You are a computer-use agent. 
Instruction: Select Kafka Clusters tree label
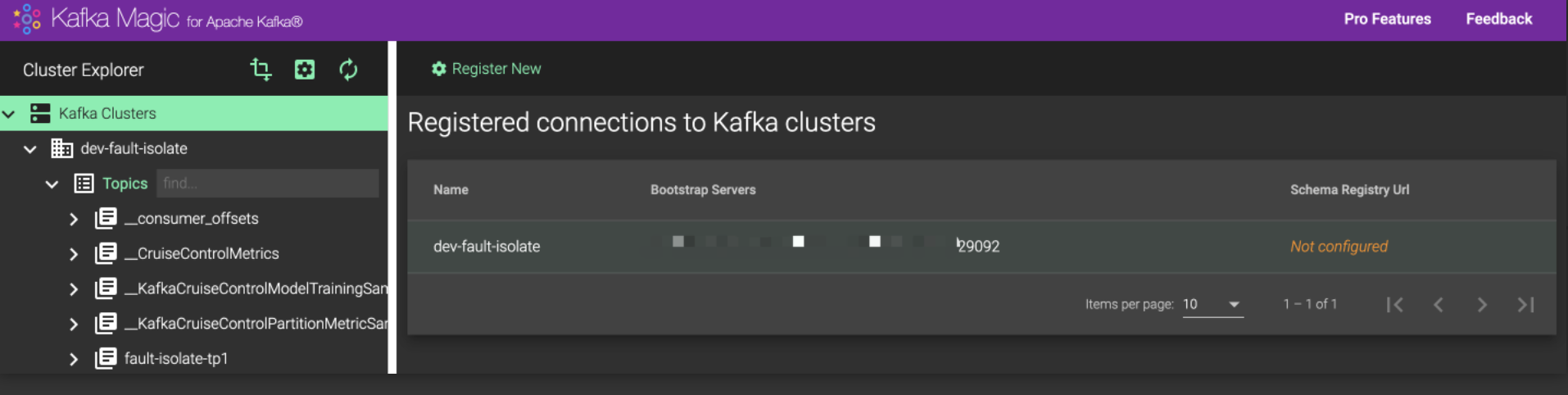pyautogui.click(x=107, y=113)
